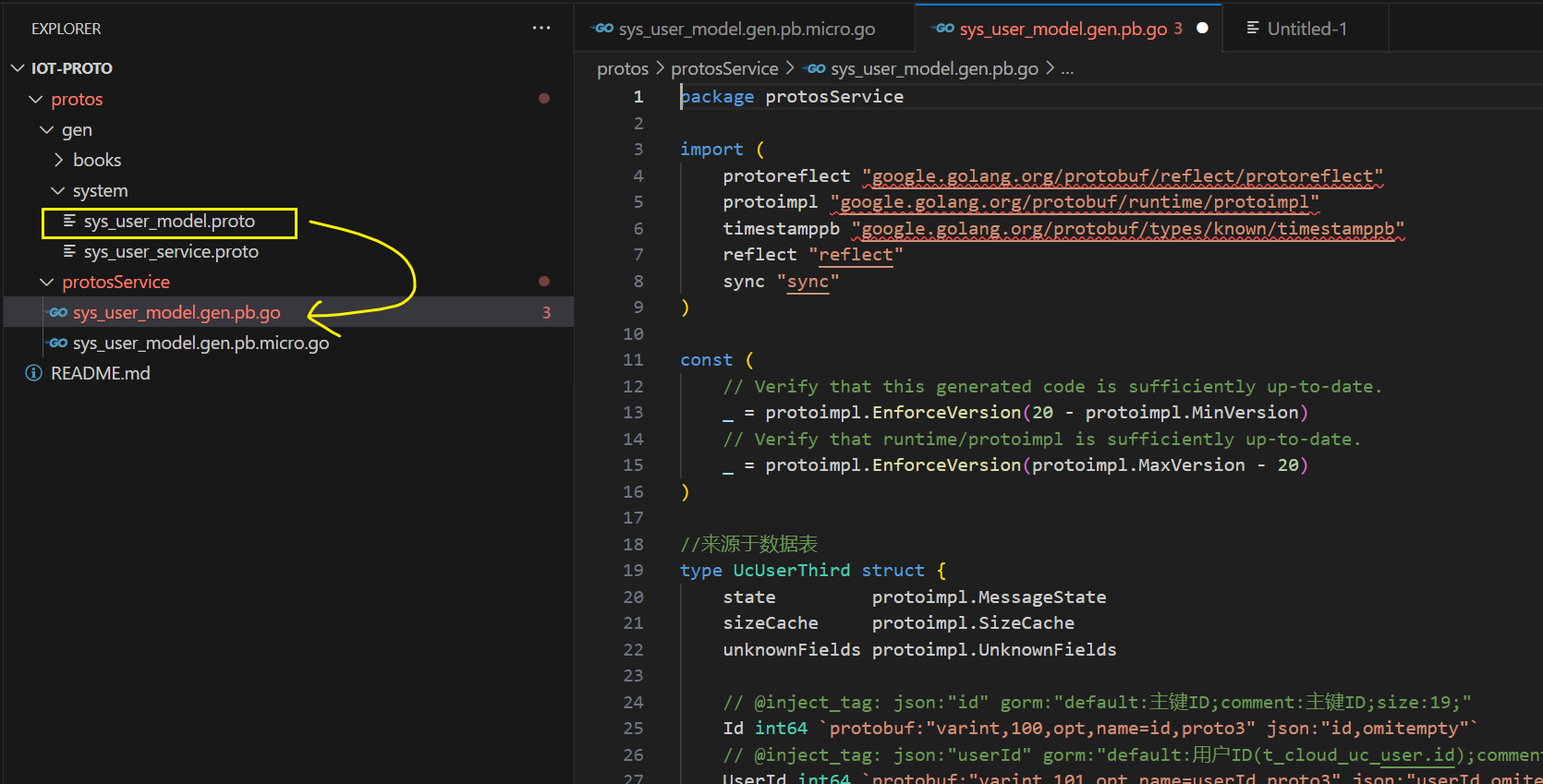Click protos breadcrumb segment
The image size is (1543, 784).
623,68
